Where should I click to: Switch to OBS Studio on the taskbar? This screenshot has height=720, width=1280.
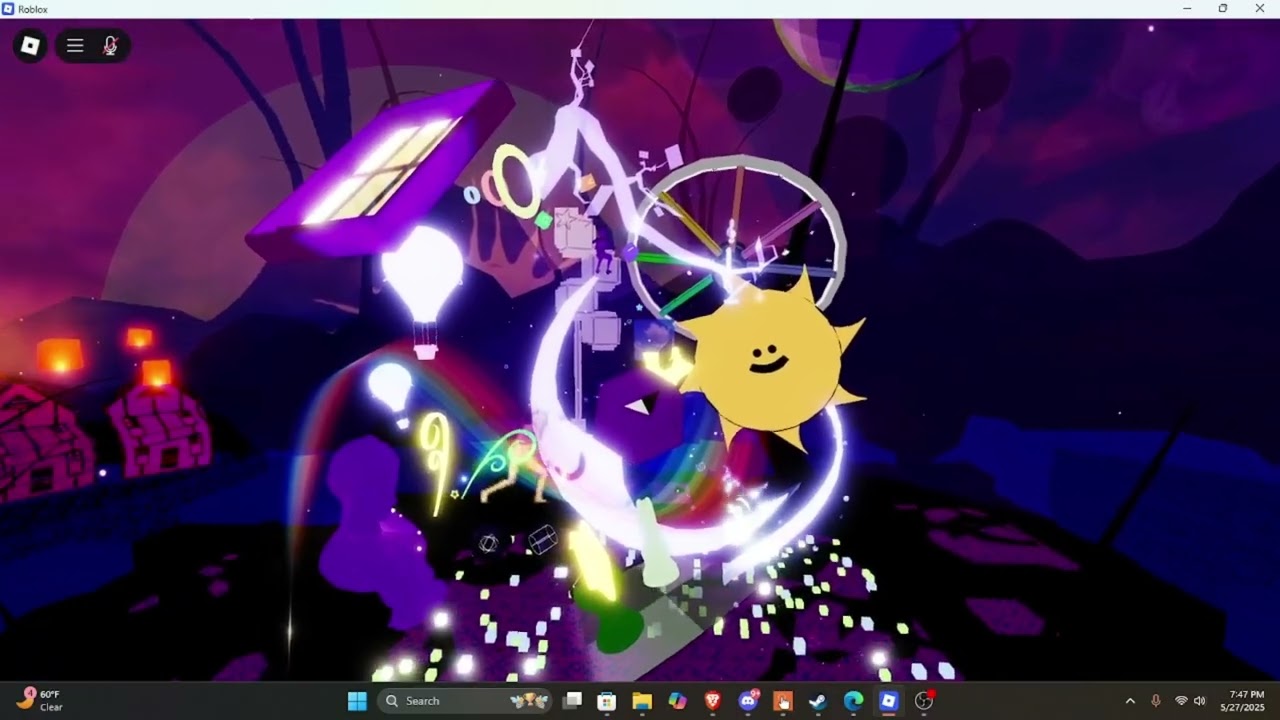924,701
